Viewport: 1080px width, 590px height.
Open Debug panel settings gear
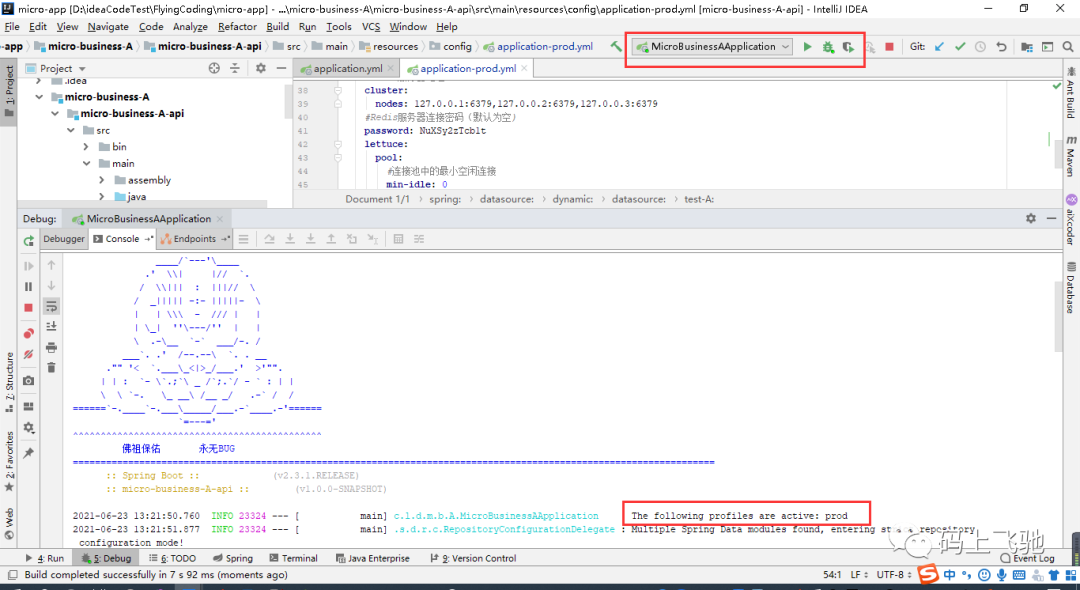(1030, 218)
